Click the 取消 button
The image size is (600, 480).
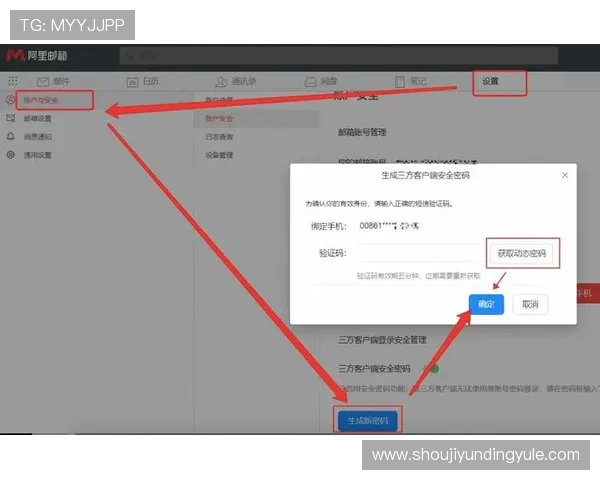click(530, 304)
